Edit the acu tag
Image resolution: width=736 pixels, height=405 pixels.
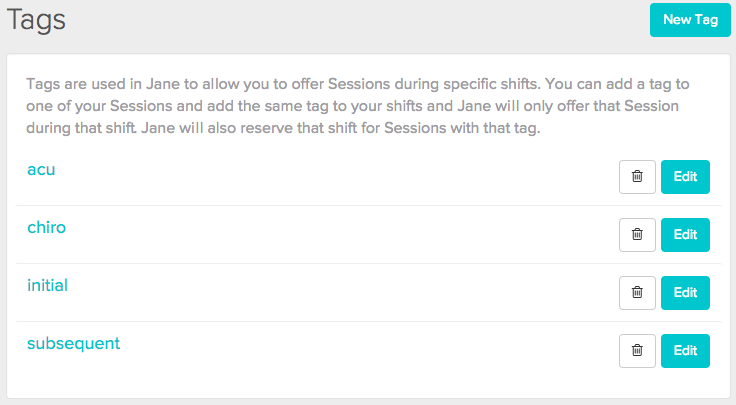[x=685, y=176]
